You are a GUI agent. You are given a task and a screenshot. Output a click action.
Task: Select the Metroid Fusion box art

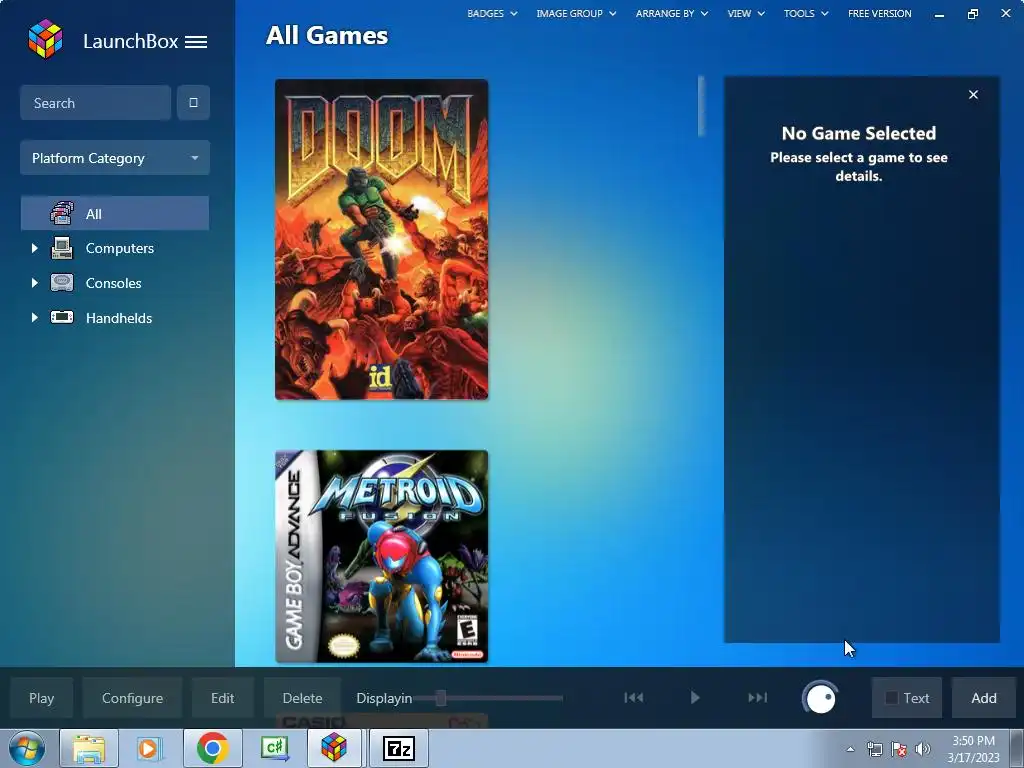tap(381, 556)
